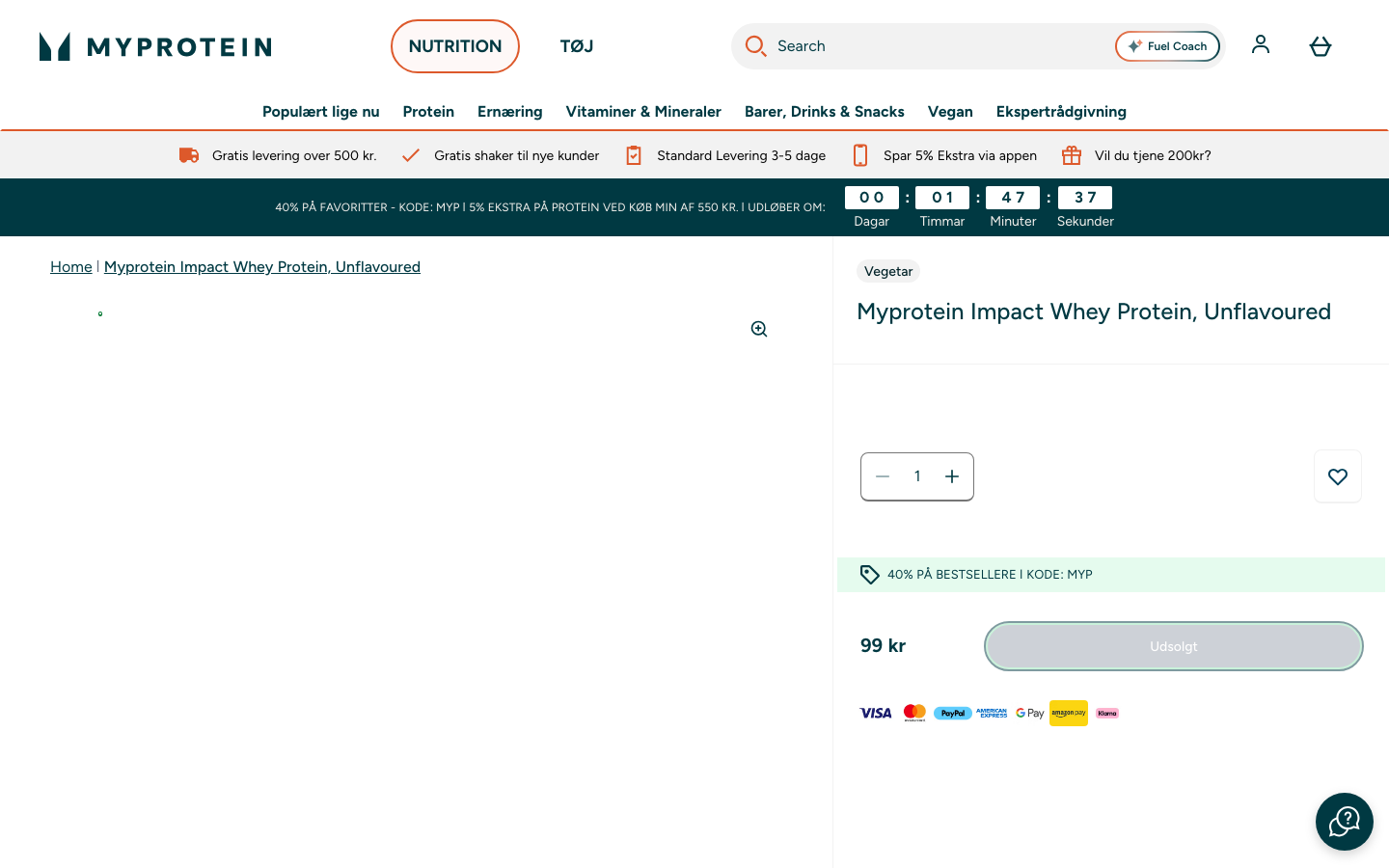Open the Ernæring menu
This screenshot has height=868, width=1389.
pos(510,112)
